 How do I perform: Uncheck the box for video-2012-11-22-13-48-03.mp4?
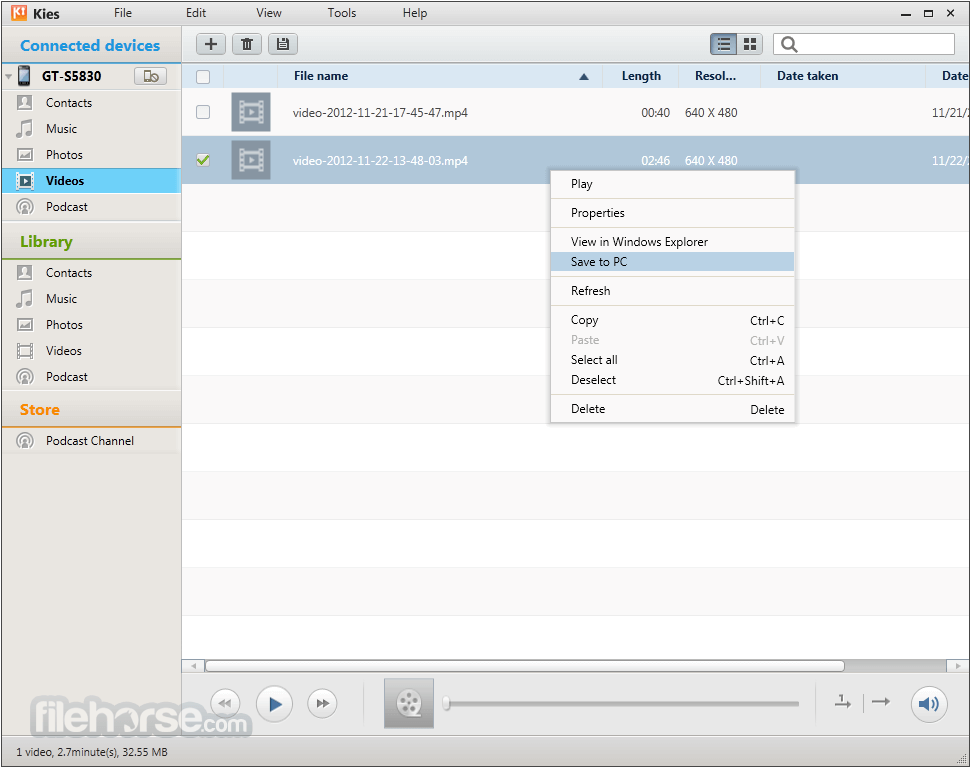click(202, 160)
